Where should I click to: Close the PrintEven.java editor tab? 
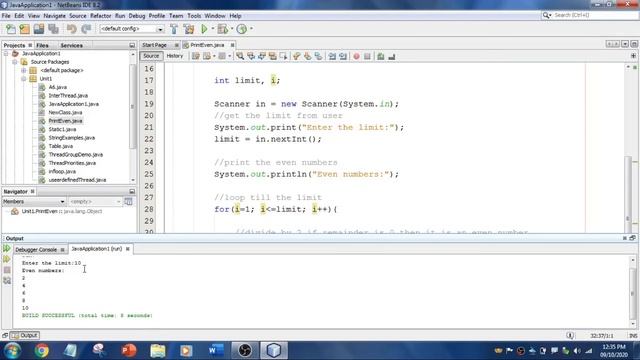tap(232, 45)
